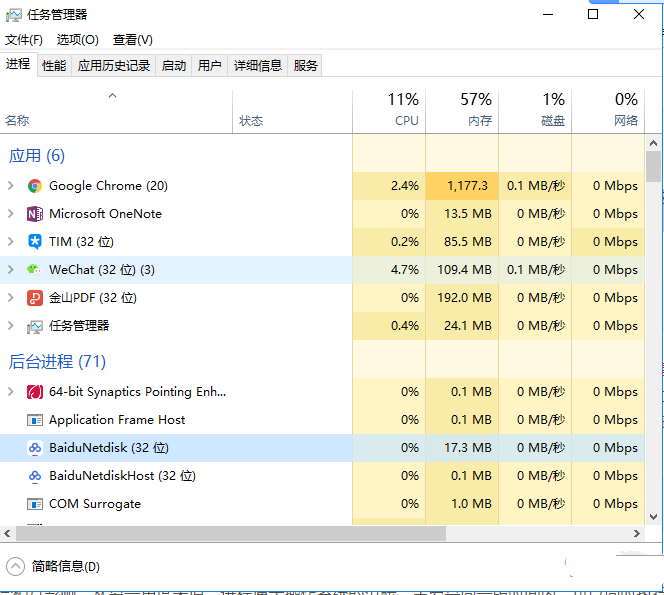Sort processes by CPU column header
Image resolution: width=664 pixels, height=595 pixels.
pyautogui.click(x=389, y=112)
